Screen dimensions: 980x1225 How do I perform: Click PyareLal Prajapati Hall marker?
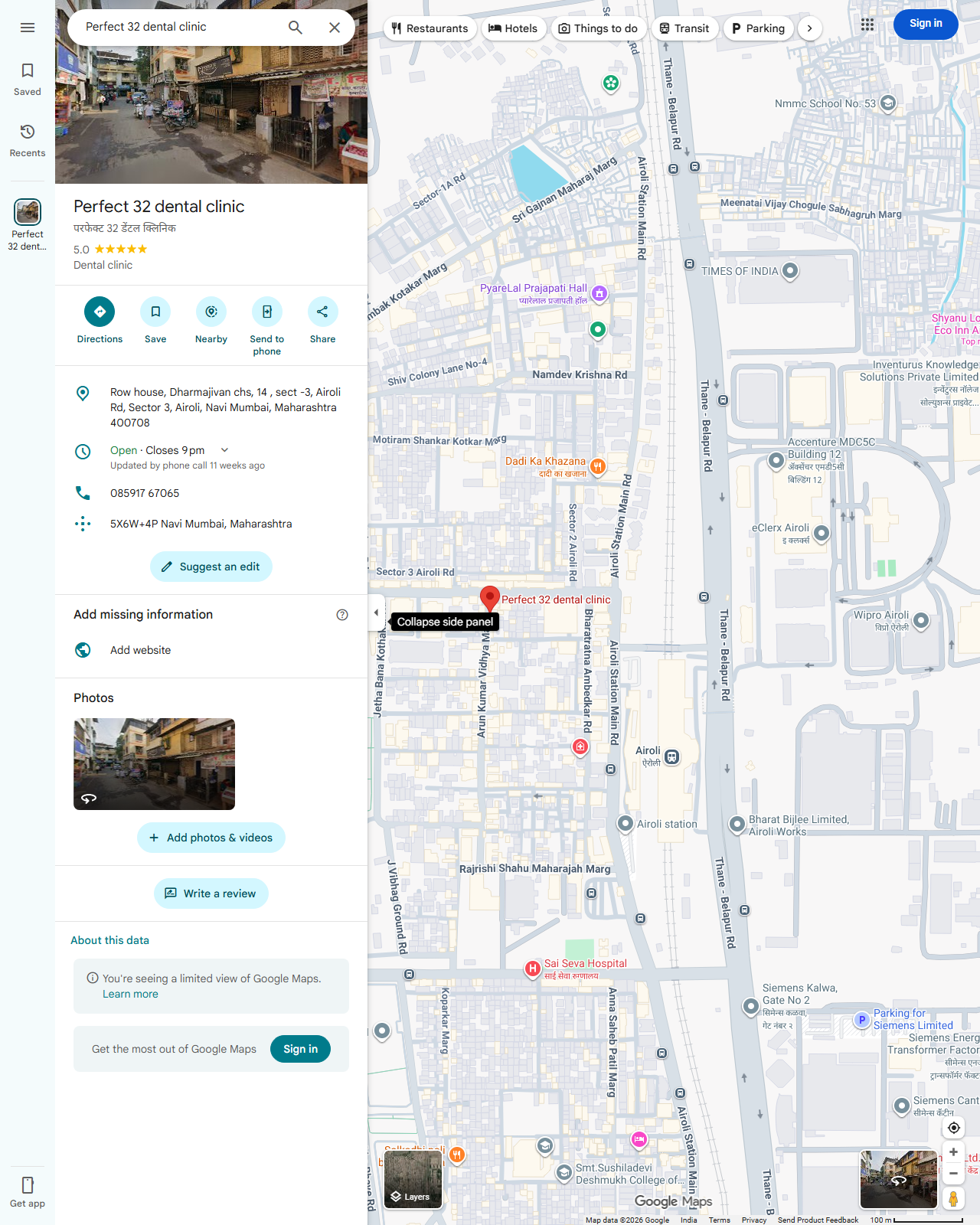coord(599,292)
